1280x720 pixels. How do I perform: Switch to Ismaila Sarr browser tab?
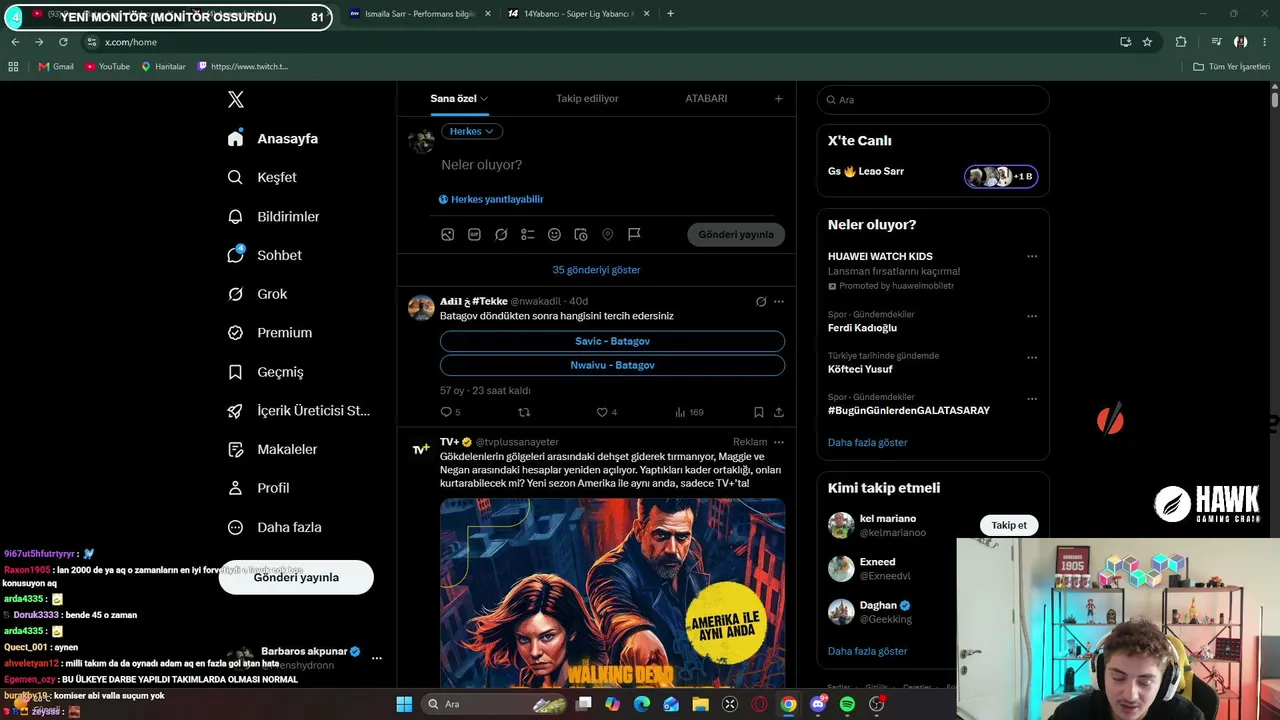[x=419, y=14]
